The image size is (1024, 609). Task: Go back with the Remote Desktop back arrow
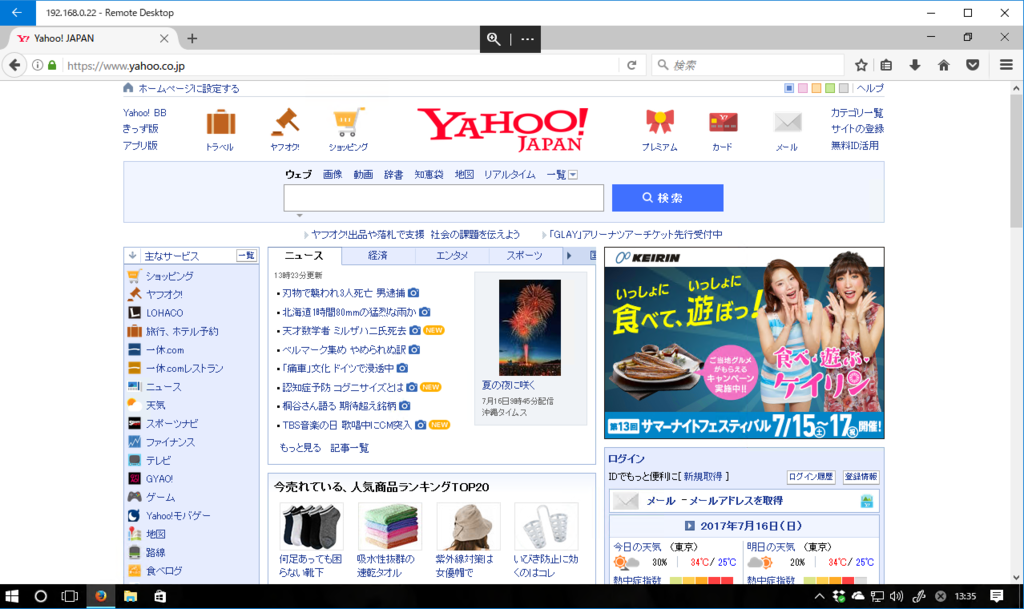(17, 12)
